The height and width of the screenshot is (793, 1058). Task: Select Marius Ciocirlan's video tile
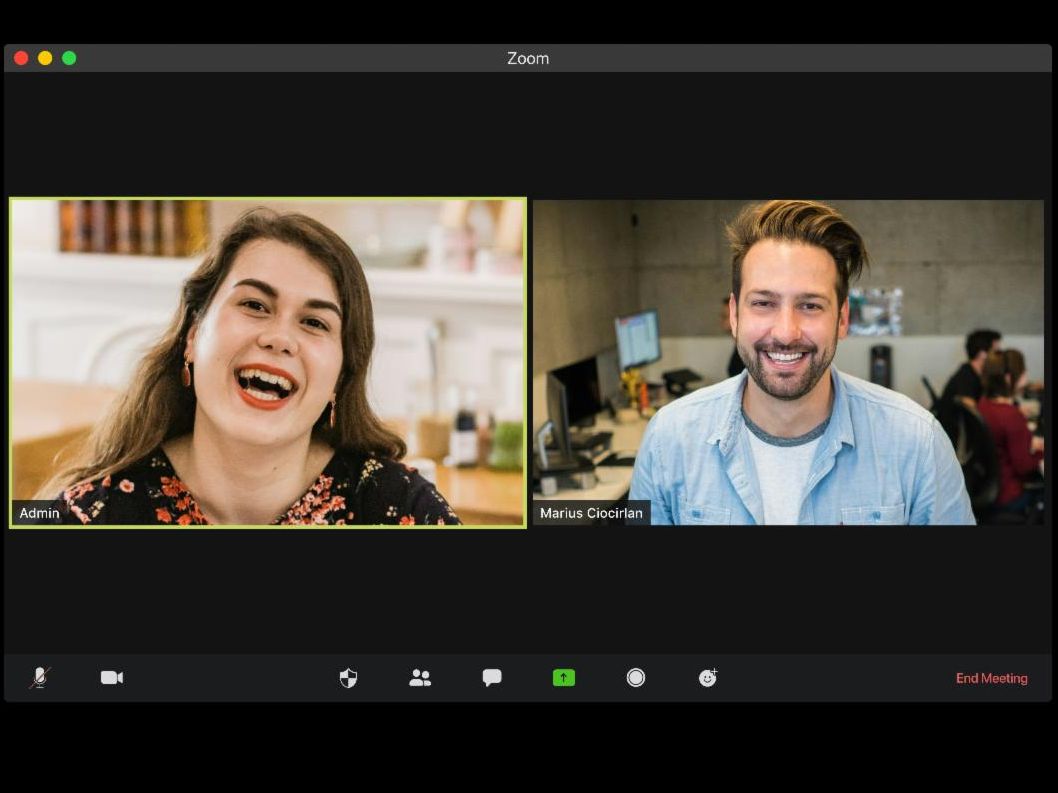(x=788, y=362)
